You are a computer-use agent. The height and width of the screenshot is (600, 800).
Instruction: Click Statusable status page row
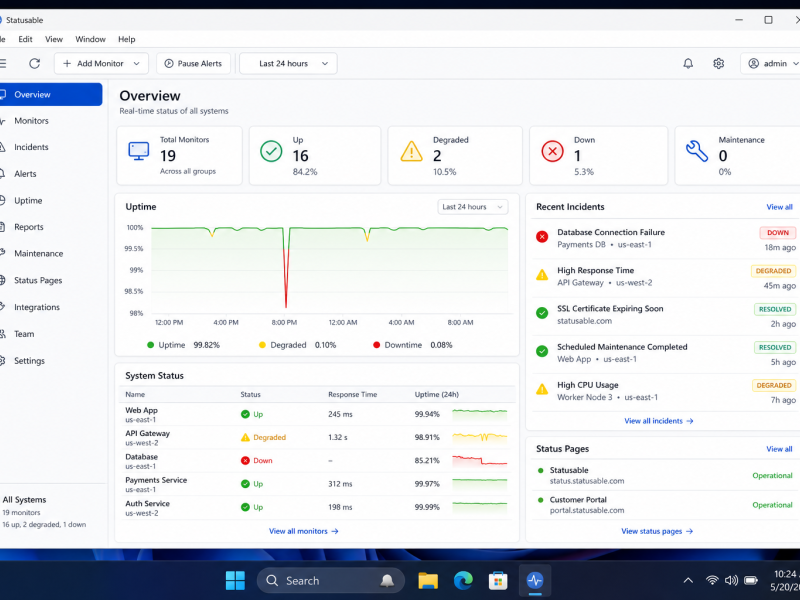(665, 476)
